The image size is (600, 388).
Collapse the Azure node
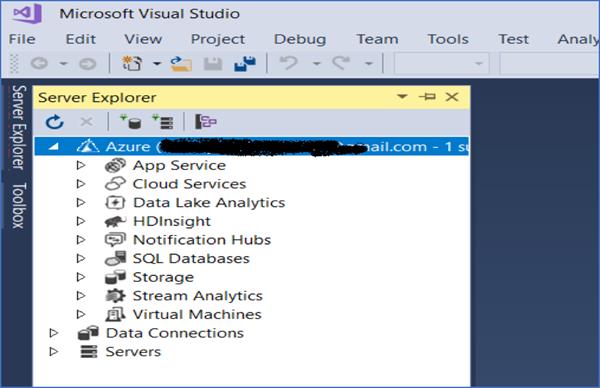54,147
